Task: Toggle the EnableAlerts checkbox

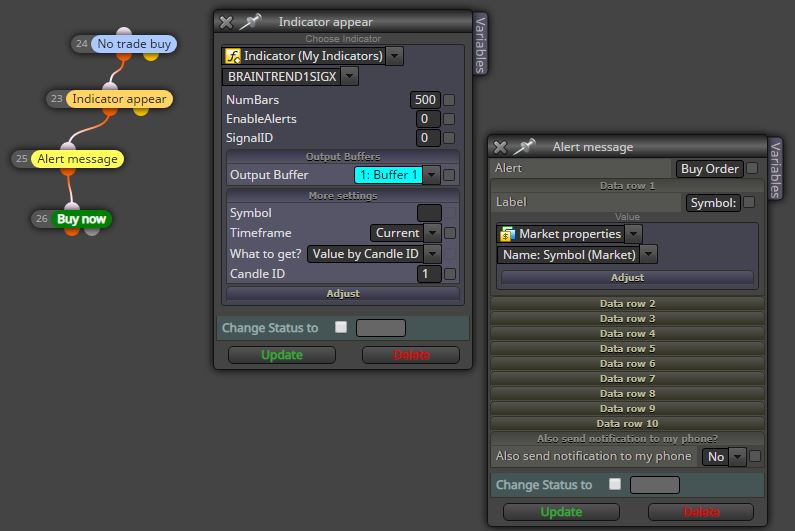Action: pos(449,119)
